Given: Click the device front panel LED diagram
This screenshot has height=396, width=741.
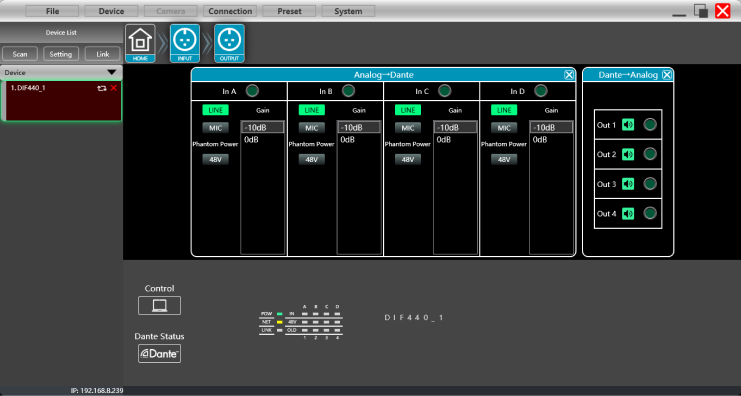Looking at the screenshot, I should click(301, 322).
